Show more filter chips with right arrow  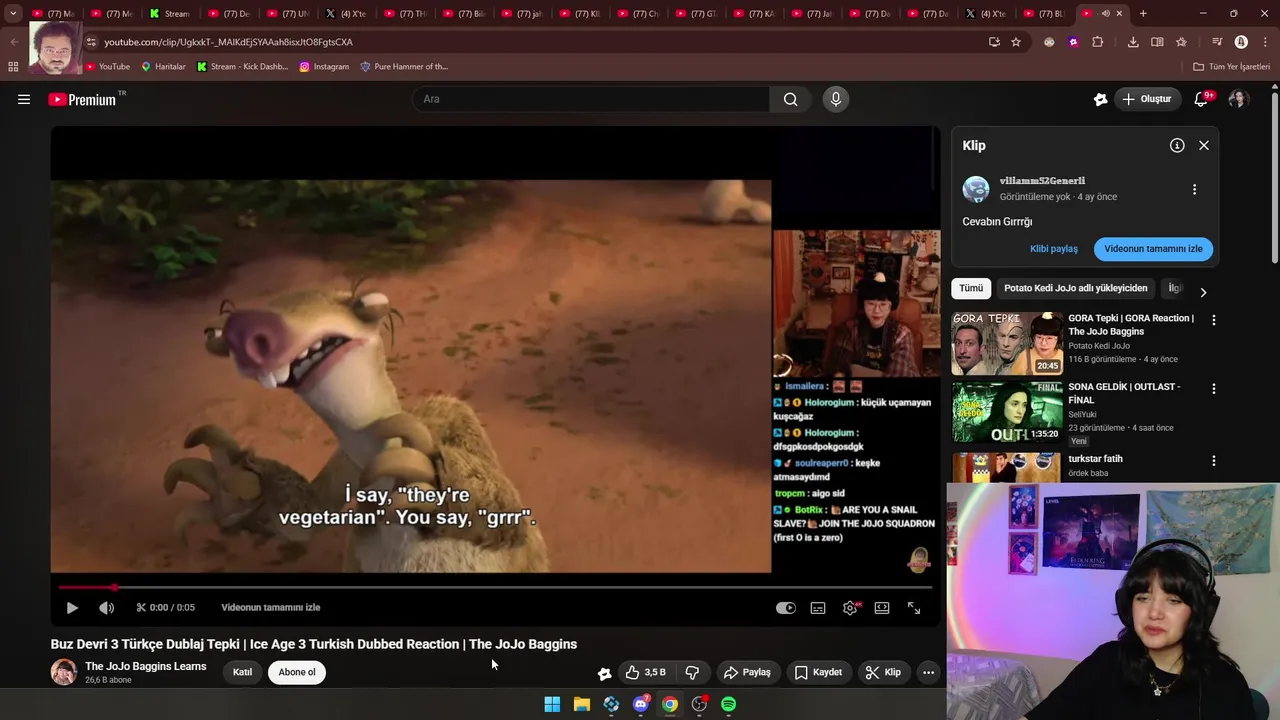pos(1203,292)
